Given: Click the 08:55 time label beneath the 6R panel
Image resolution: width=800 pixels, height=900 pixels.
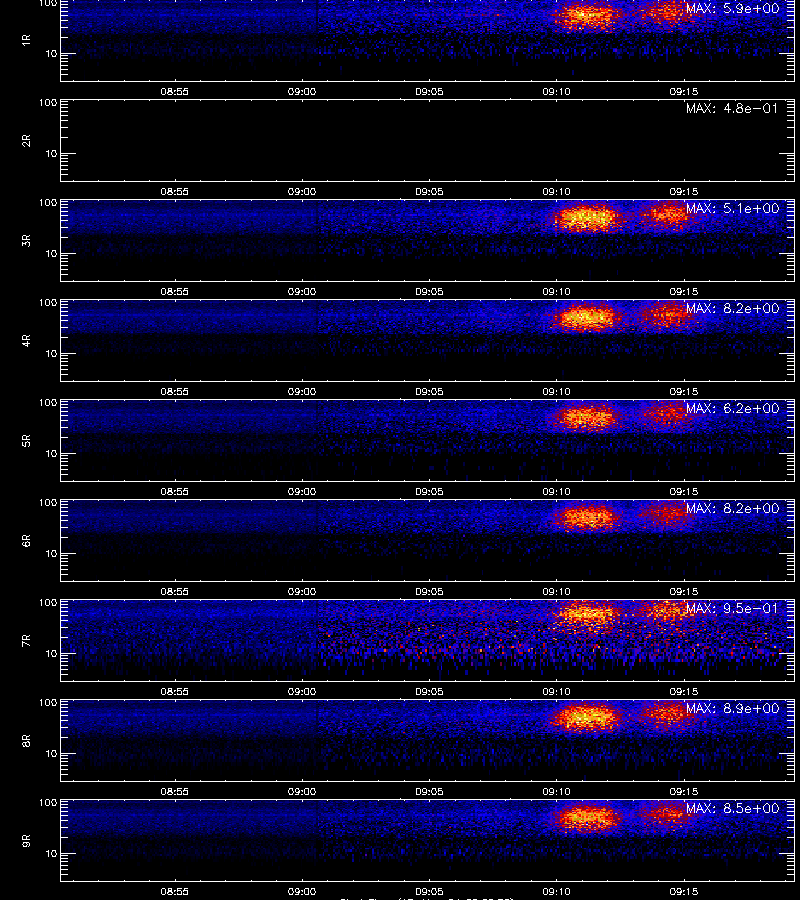Looking at the screenshot, I should pyautogui.click(x=174, y=591).
